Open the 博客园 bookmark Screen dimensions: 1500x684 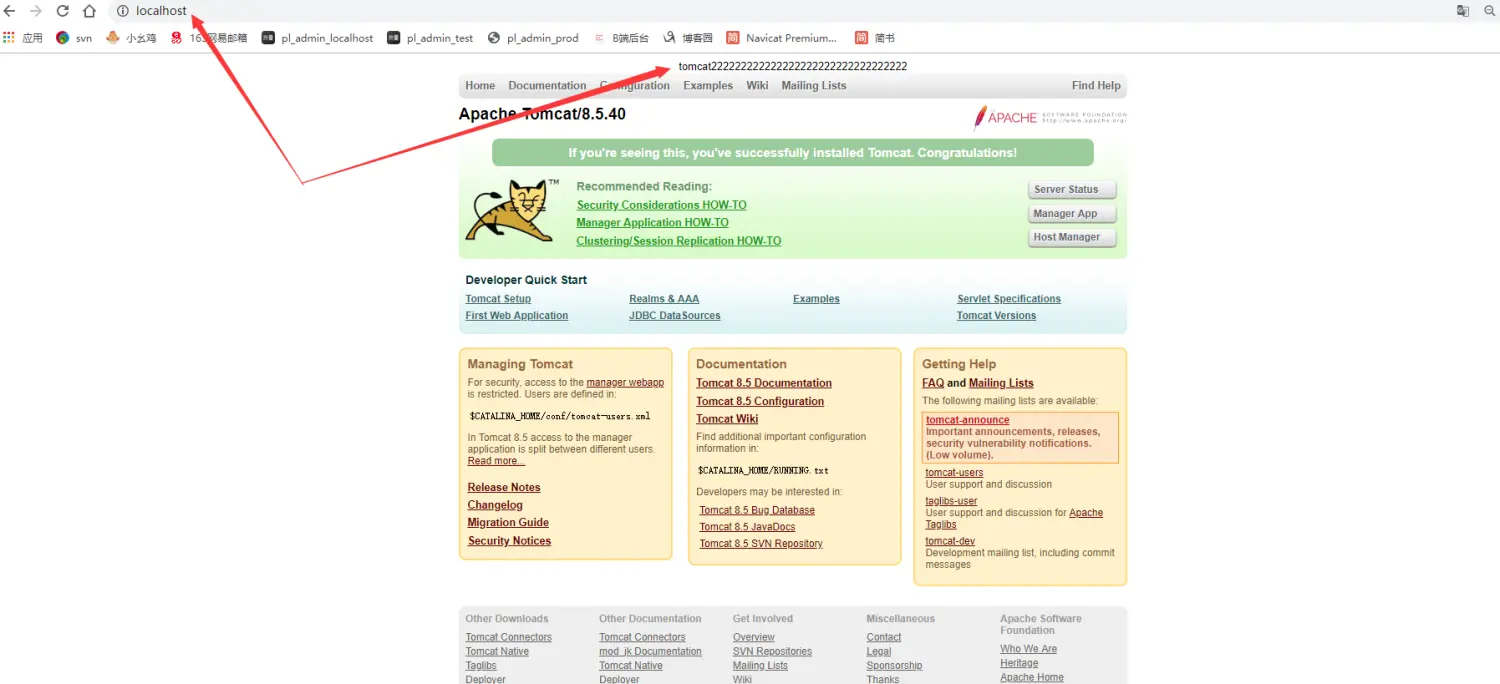[688, 38]
